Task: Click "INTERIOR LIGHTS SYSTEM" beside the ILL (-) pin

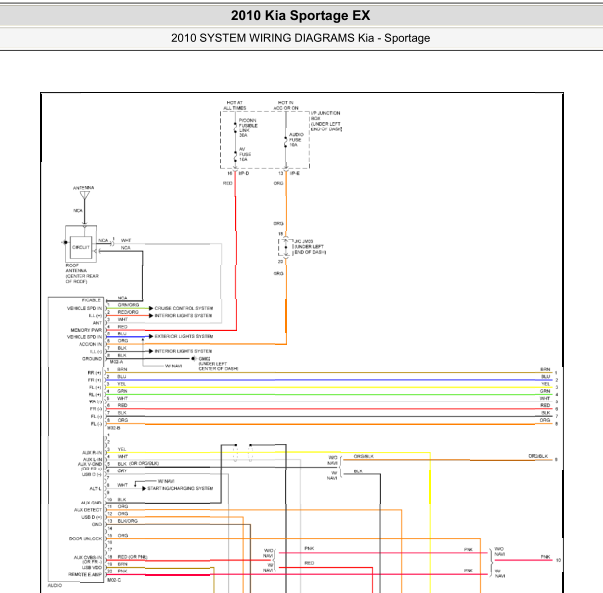Action: (183, 351)
